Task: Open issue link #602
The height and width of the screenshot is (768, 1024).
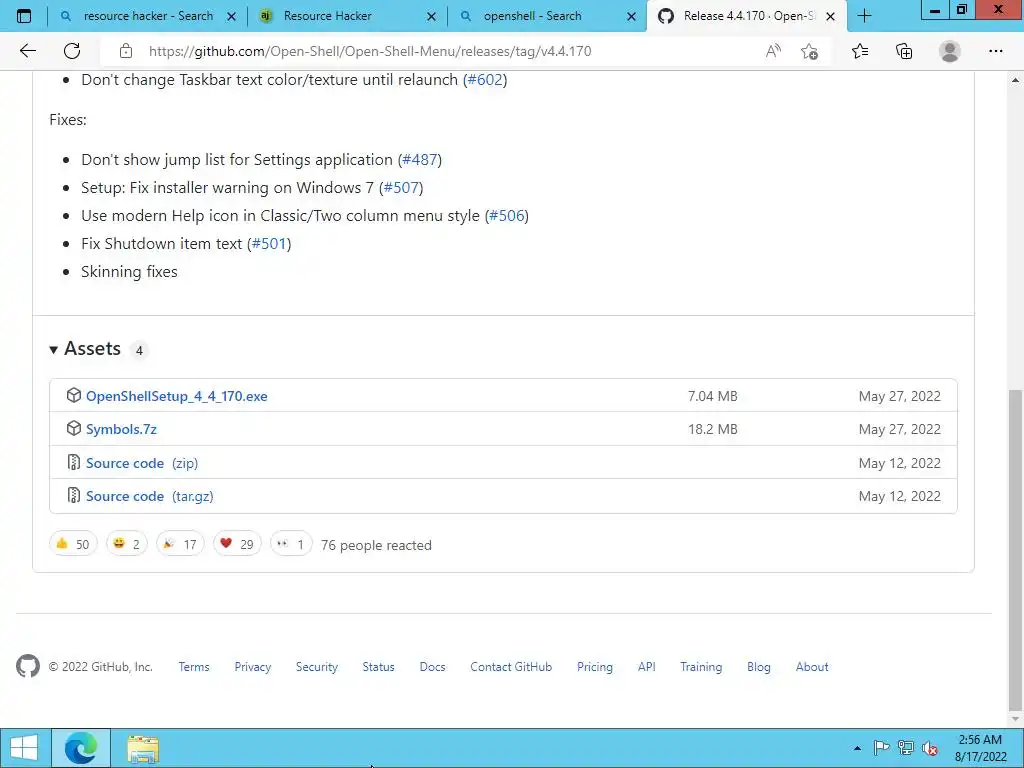Action: click(x=485, y=80)
